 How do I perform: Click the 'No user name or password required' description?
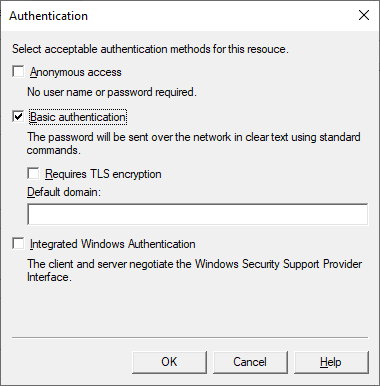coord(112,92)
